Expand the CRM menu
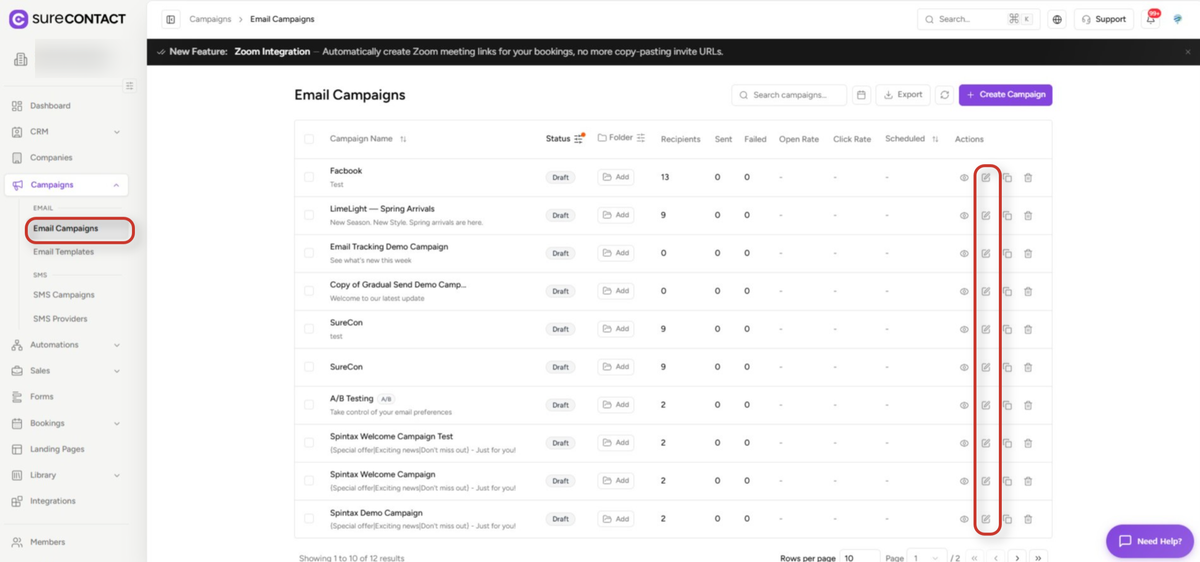The height and width of the screenshot is (562, 1200). point(117,132)
